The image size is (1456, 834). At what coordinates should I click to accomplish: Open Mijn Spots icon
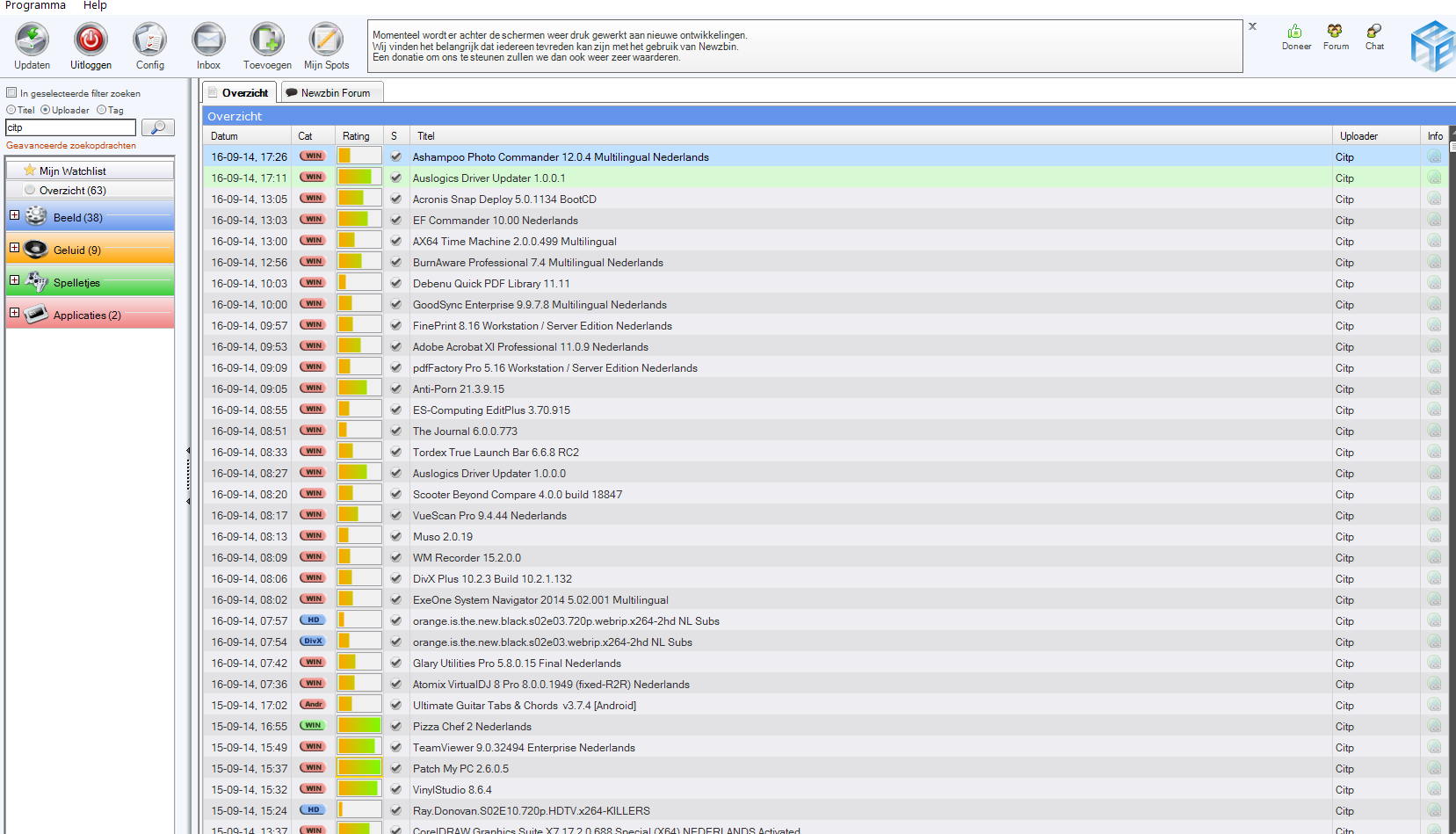click(326, 40)
